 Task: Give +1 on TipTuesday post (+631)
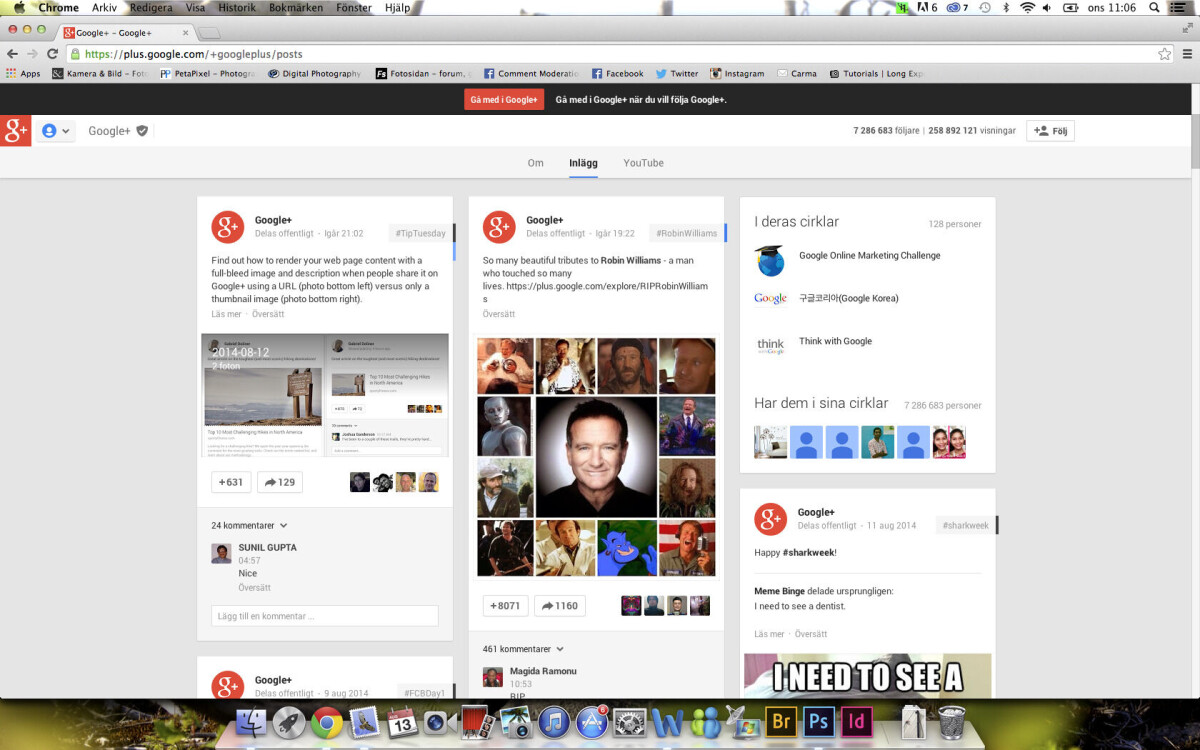(x=230, y=482)
